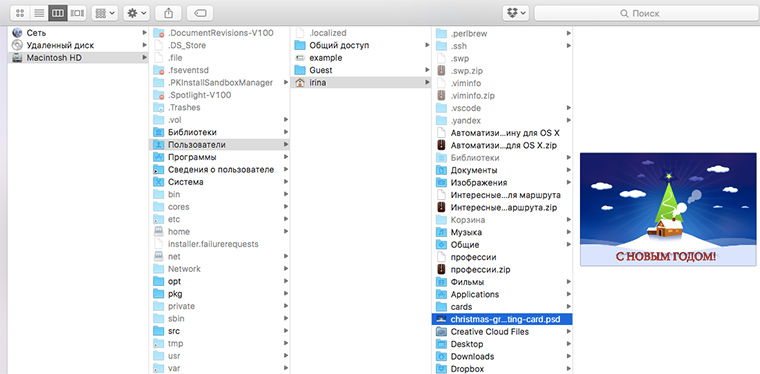Screen dimensions: 760x374
Task: Open Creative Cloud Files folder
Action: click(x=503, y=331)
